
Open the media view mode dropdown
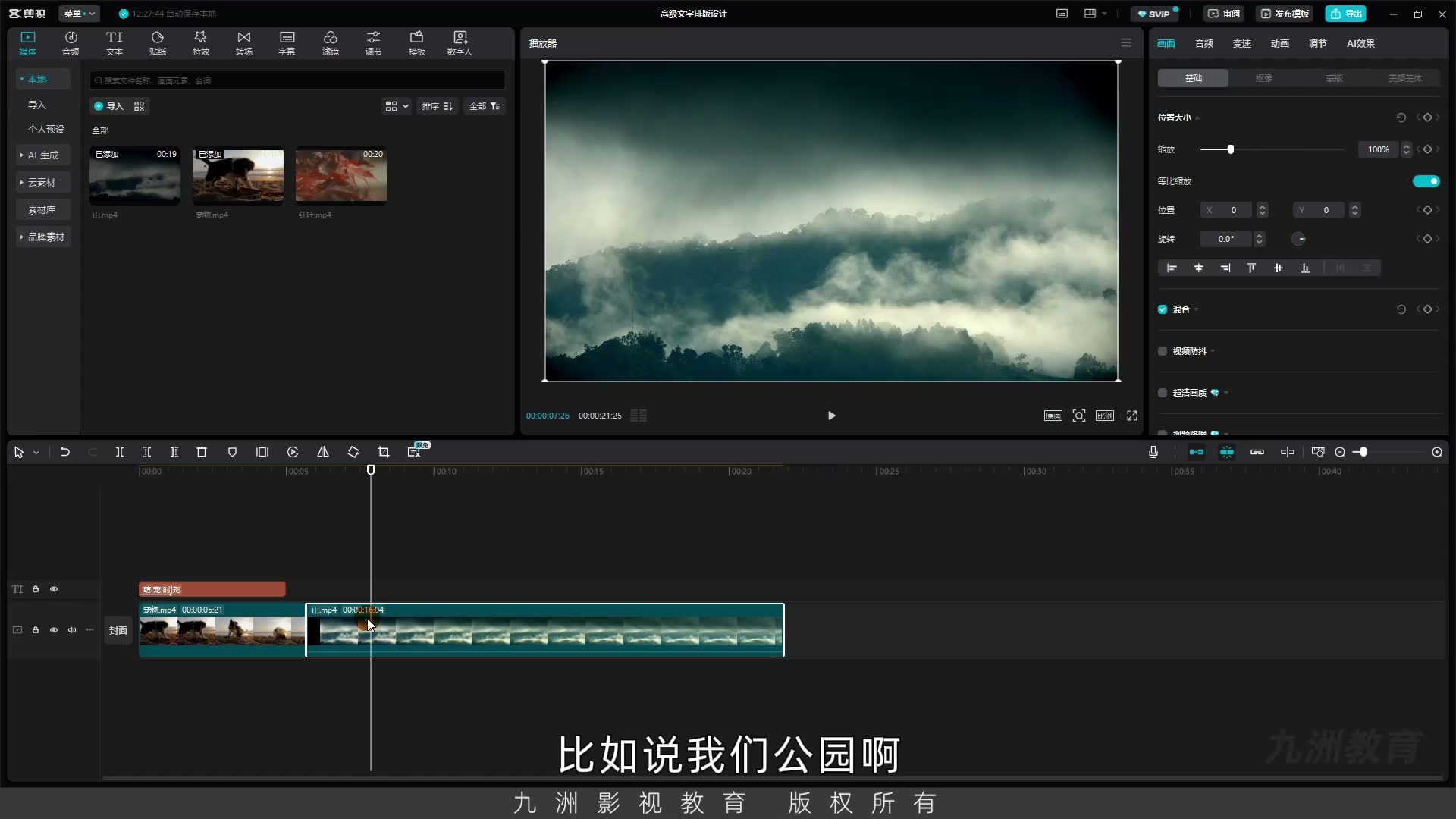tap(397, 106)
